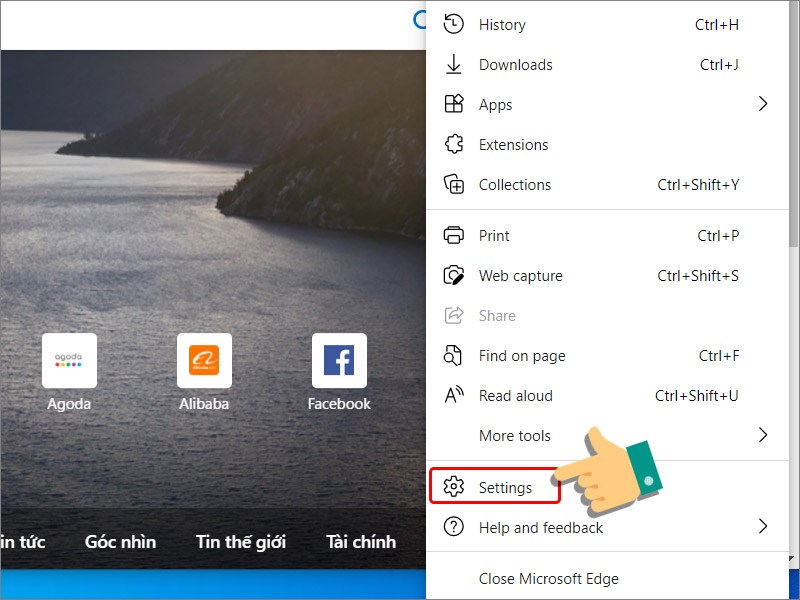Image resolution: width=800 pixels, height=600 pixels.
Task: Open the Tin thế giới news tab
Action: pos(241,542)
